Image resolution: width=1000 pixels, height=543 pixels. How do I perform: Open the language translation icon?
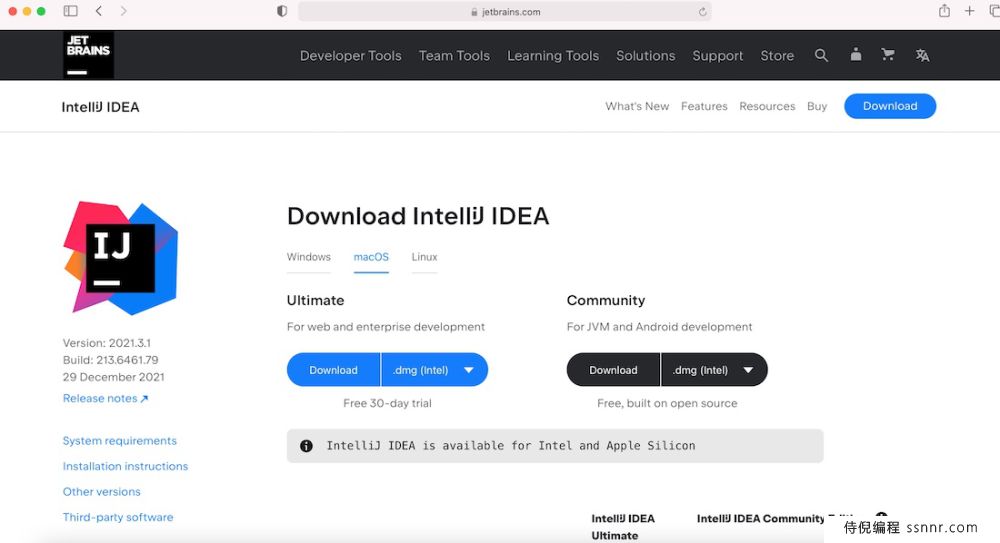click(922, 56)
